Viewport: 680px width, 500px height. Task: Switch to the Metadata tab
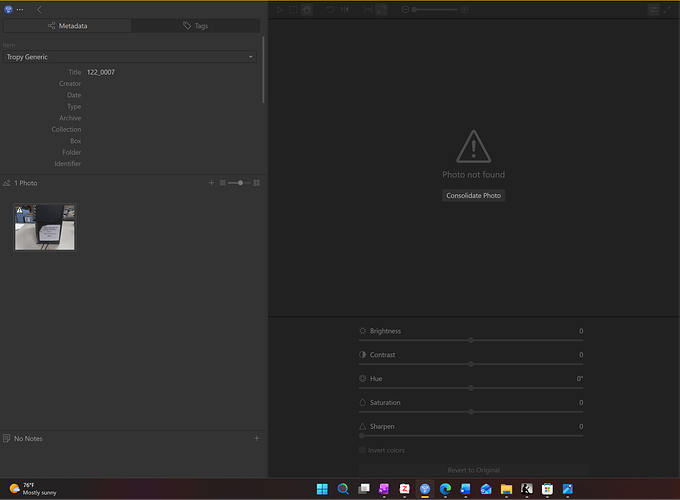(67, 26)
